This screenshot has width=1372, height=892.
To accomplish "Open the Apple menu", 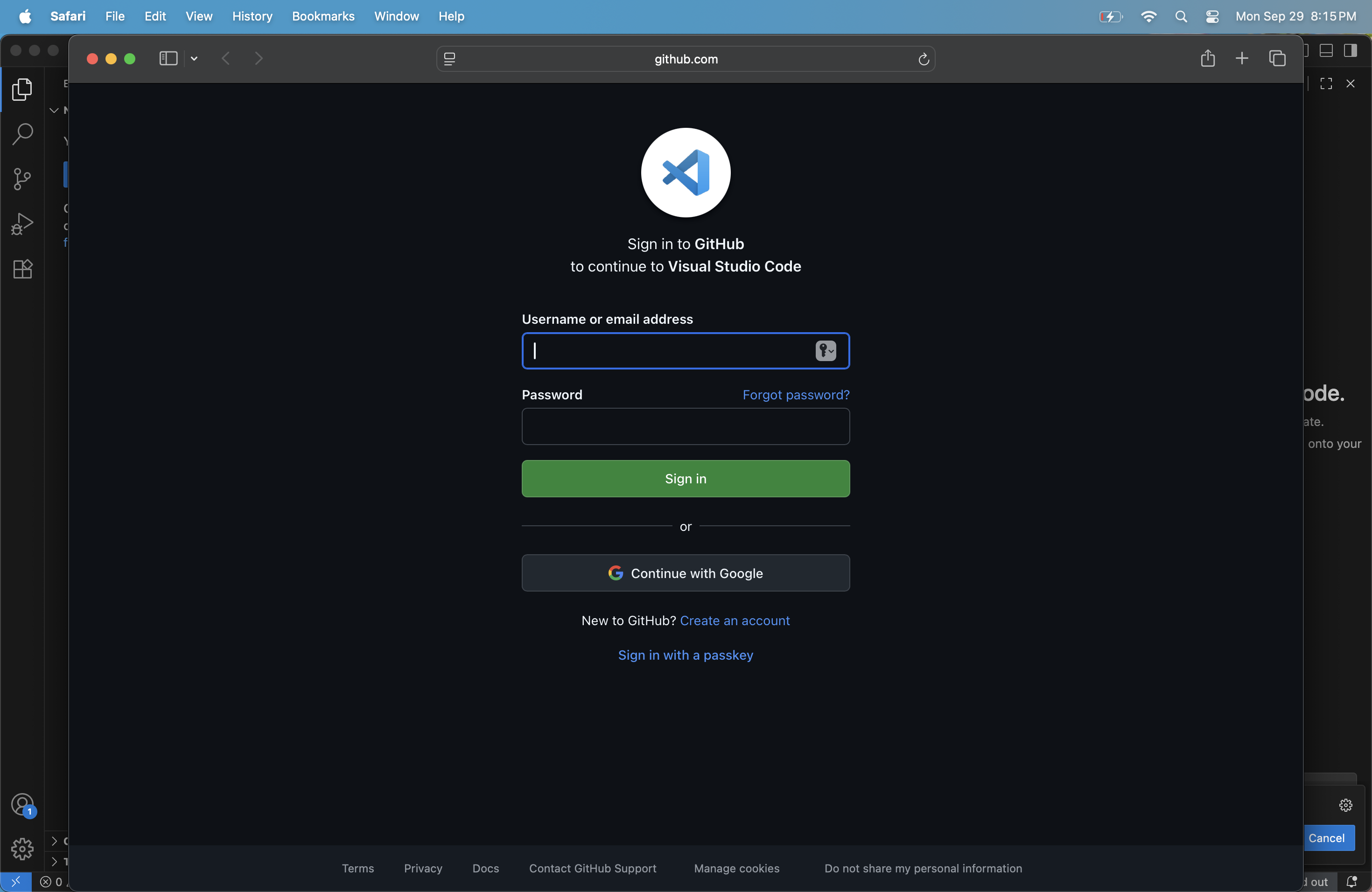I will [x=25, y=16].
